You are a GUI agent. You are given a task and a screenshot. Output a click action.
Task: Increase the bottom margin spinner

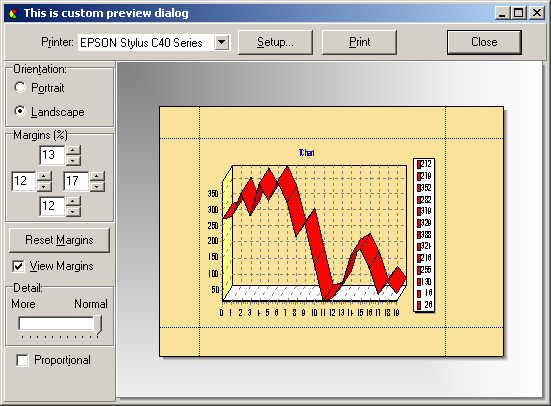point(73,201)
